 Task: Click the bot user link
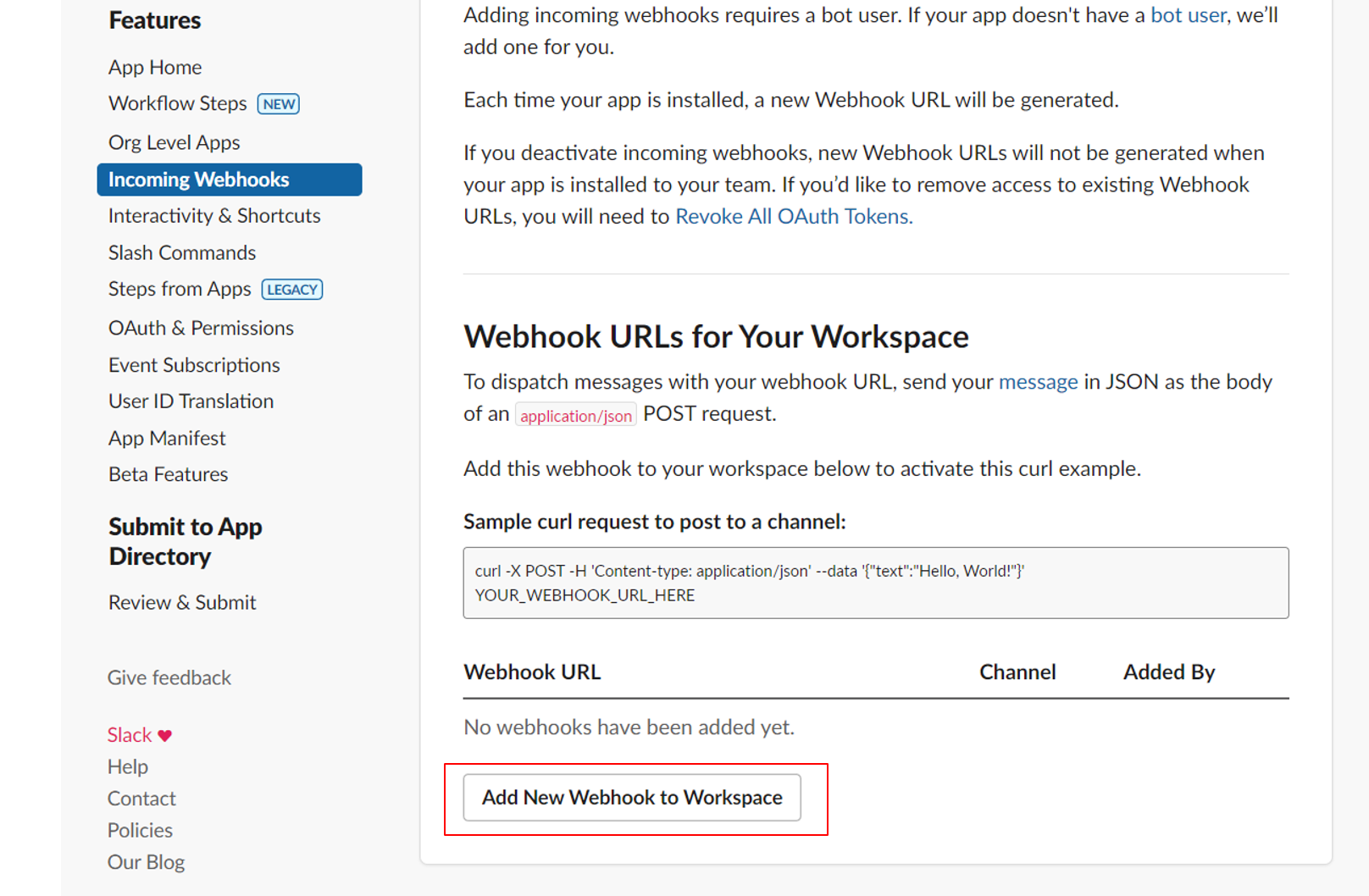pyautogui.click(x=1188, y=15)
